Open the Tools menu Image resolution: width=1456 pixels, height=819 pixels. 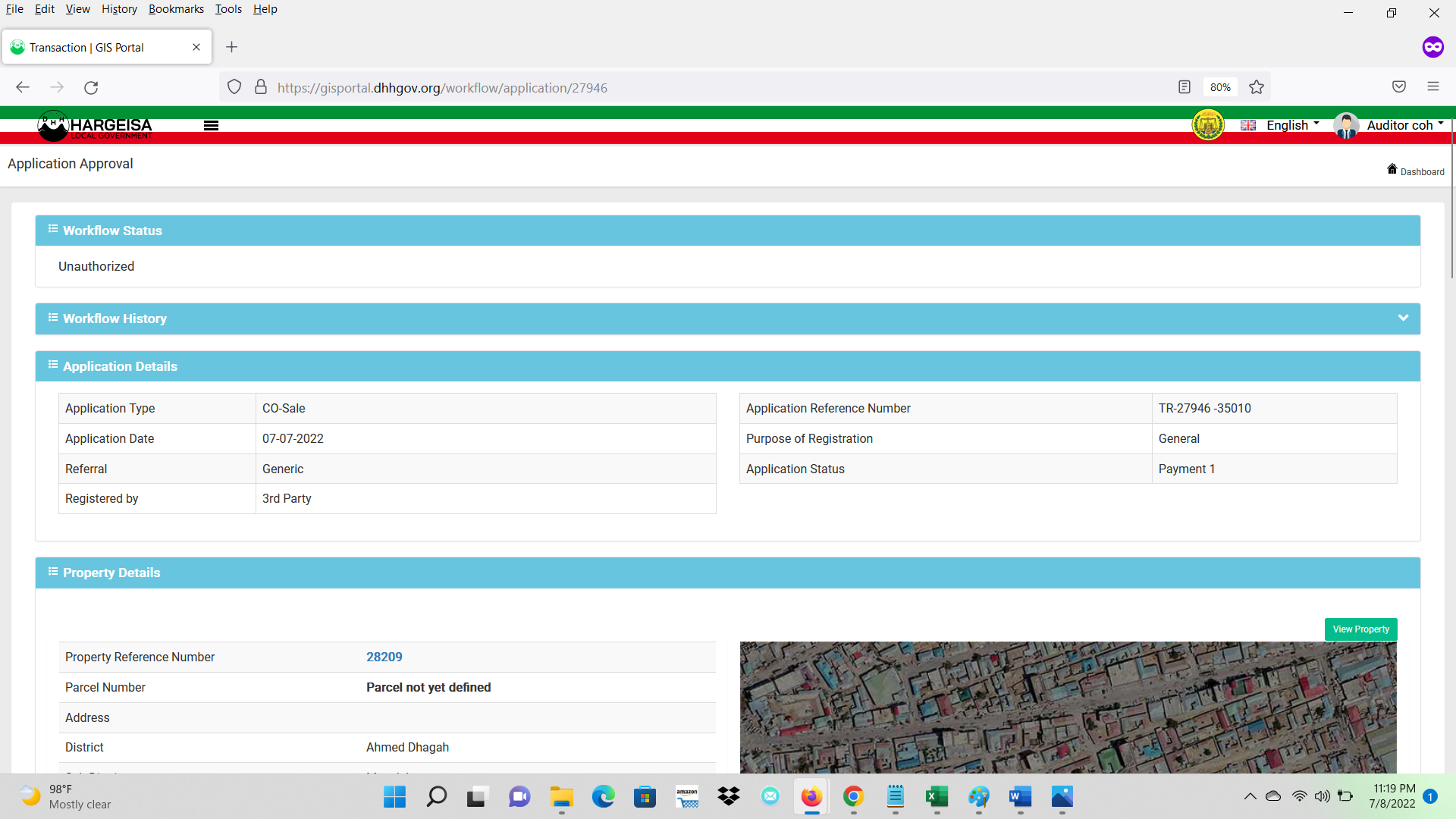click(228, 9)
